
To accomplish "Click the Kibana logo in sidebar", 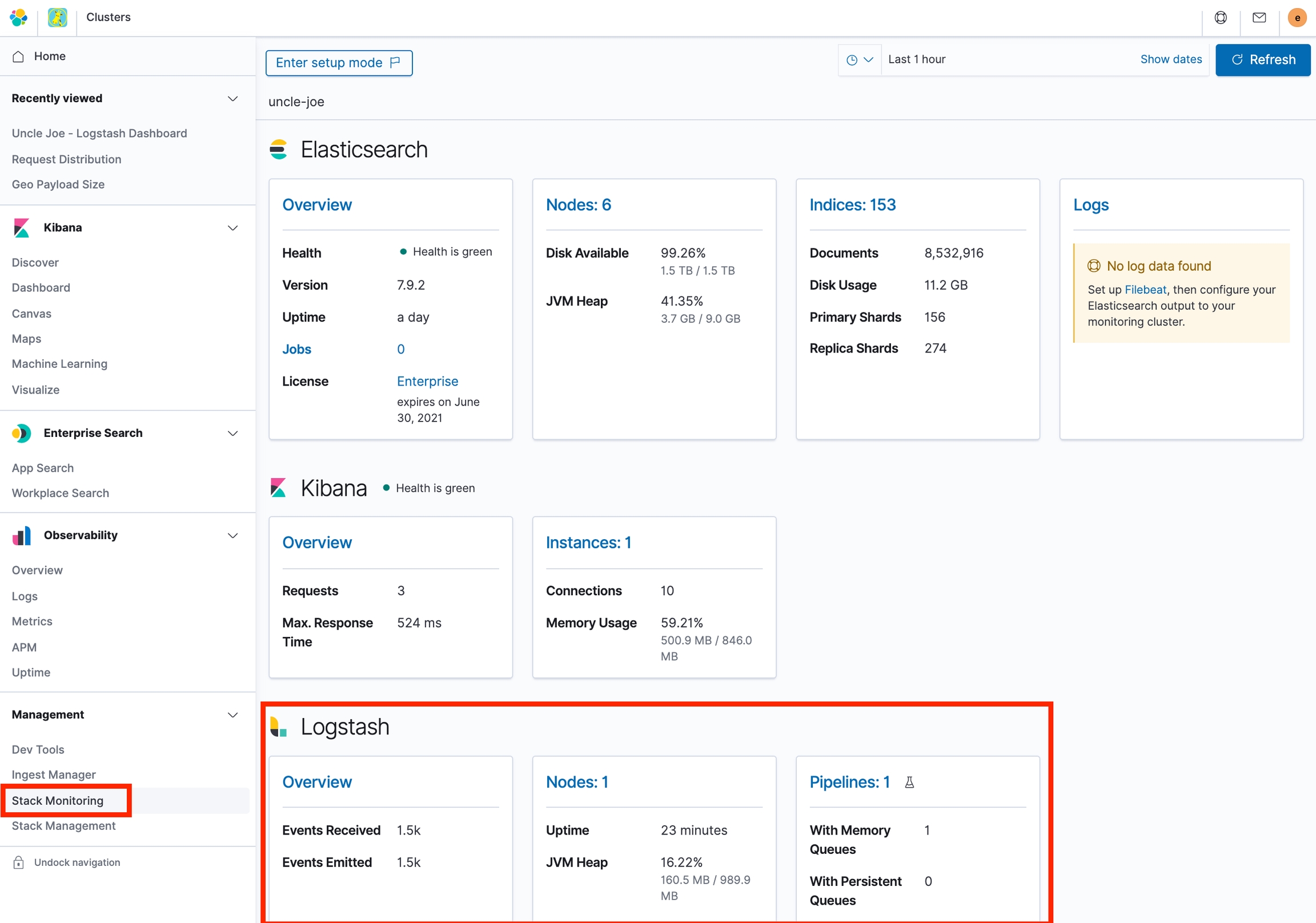I will pos(21,227).
